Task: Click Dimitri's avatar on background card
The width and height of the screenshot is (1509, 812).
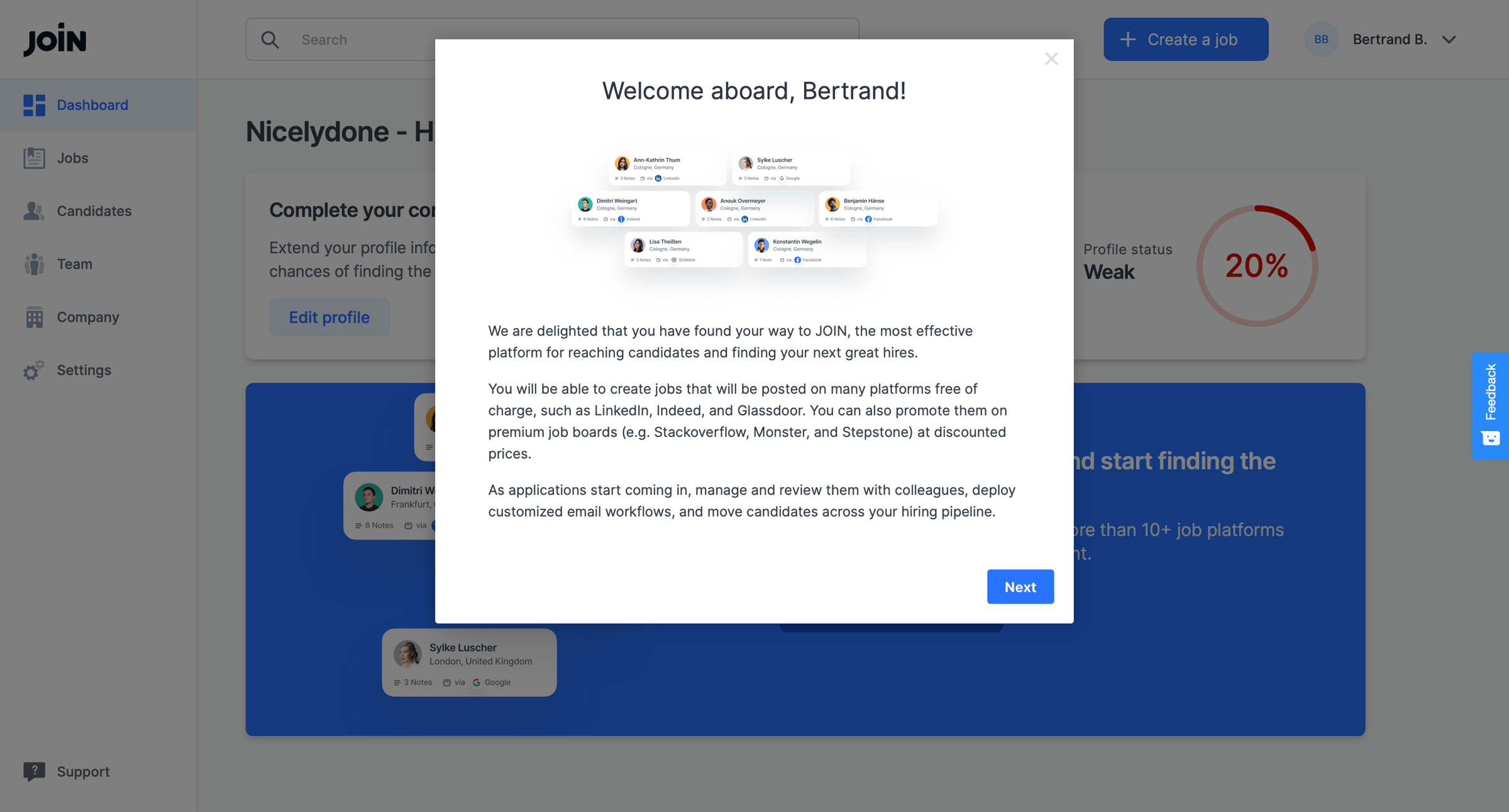Action: pyautogui.click(x=369, y=497)
